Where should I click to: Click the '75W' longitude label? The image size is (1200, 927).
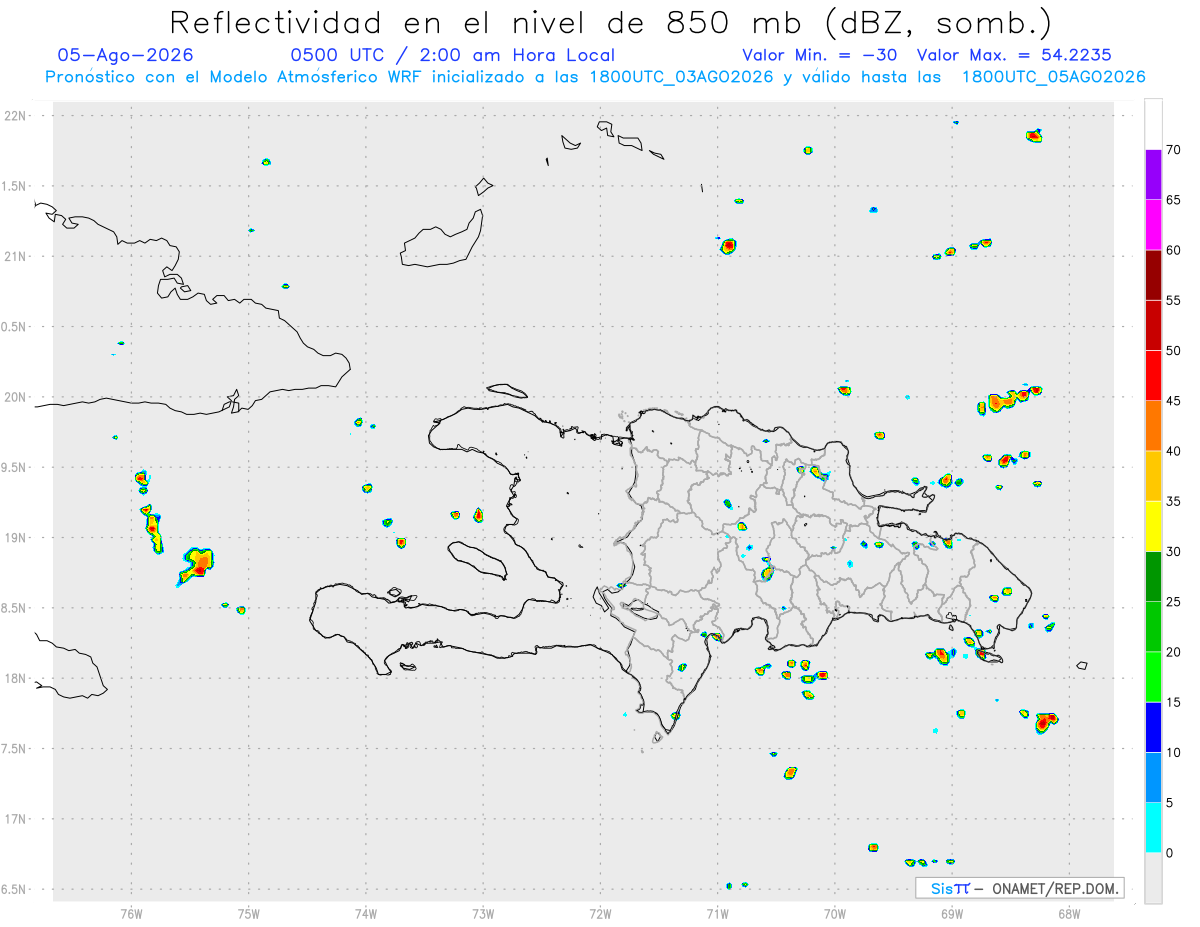[x=249, y=913]
